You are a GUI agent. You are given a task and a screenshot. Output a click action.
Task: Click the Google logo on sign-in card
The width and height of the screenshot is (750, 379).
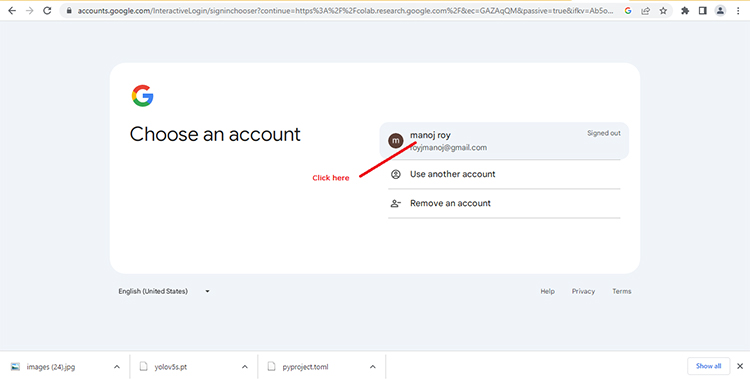point(143,96)
